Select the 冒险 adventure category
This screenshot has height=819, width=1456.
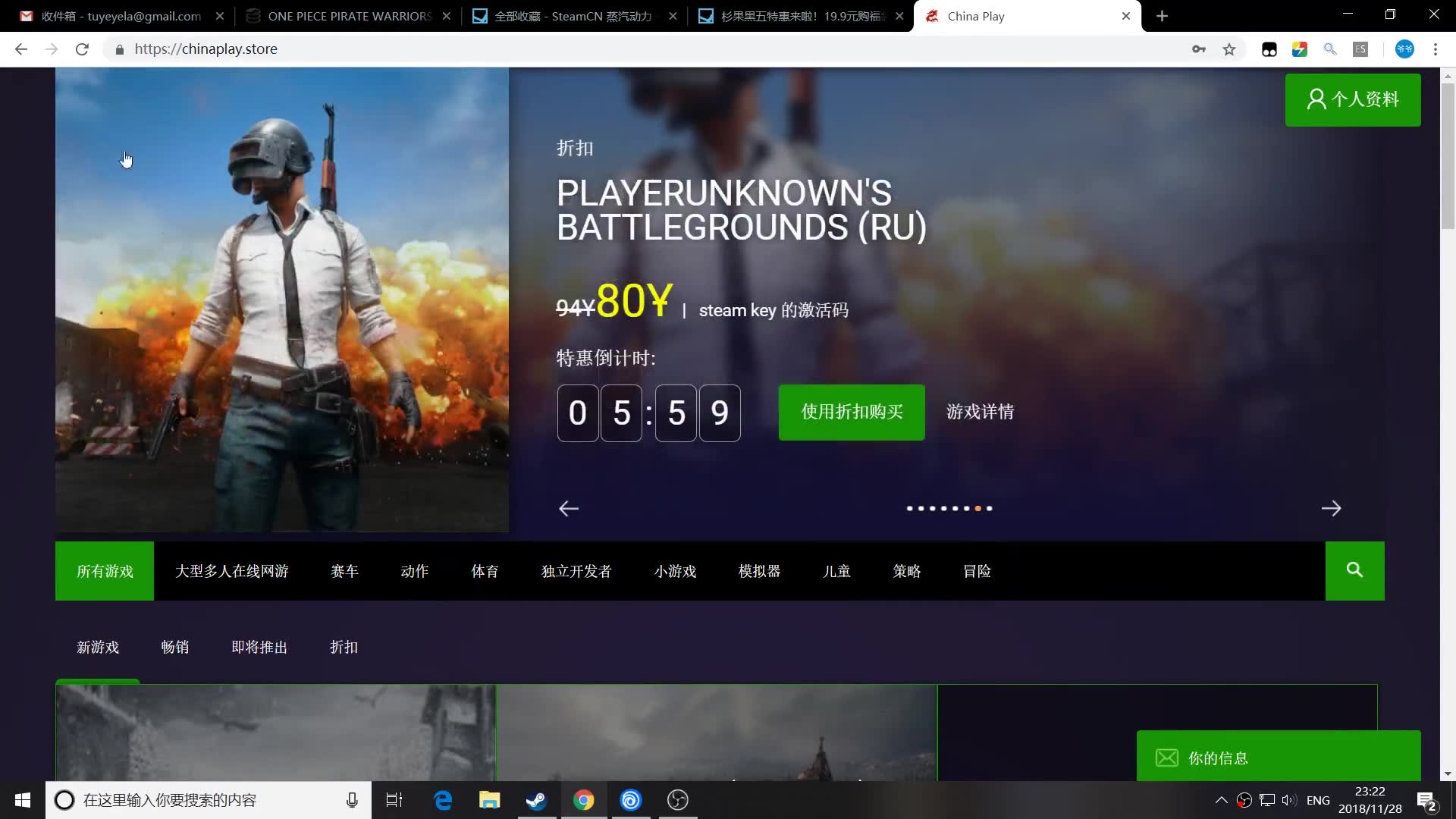tap(977, 571)
